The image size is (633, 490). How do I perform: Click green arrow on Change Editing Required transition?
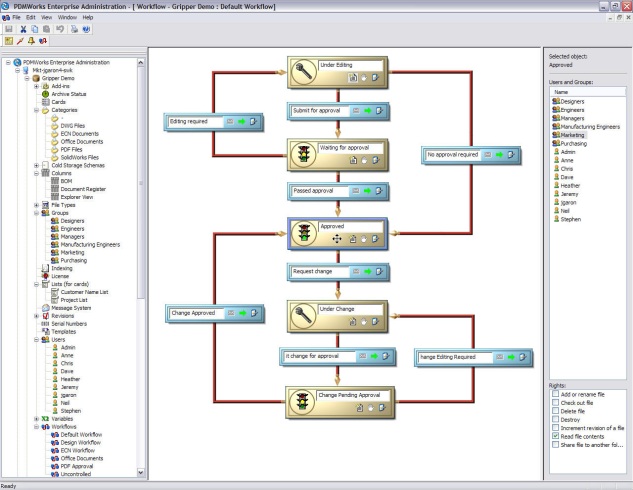[511, 357]
